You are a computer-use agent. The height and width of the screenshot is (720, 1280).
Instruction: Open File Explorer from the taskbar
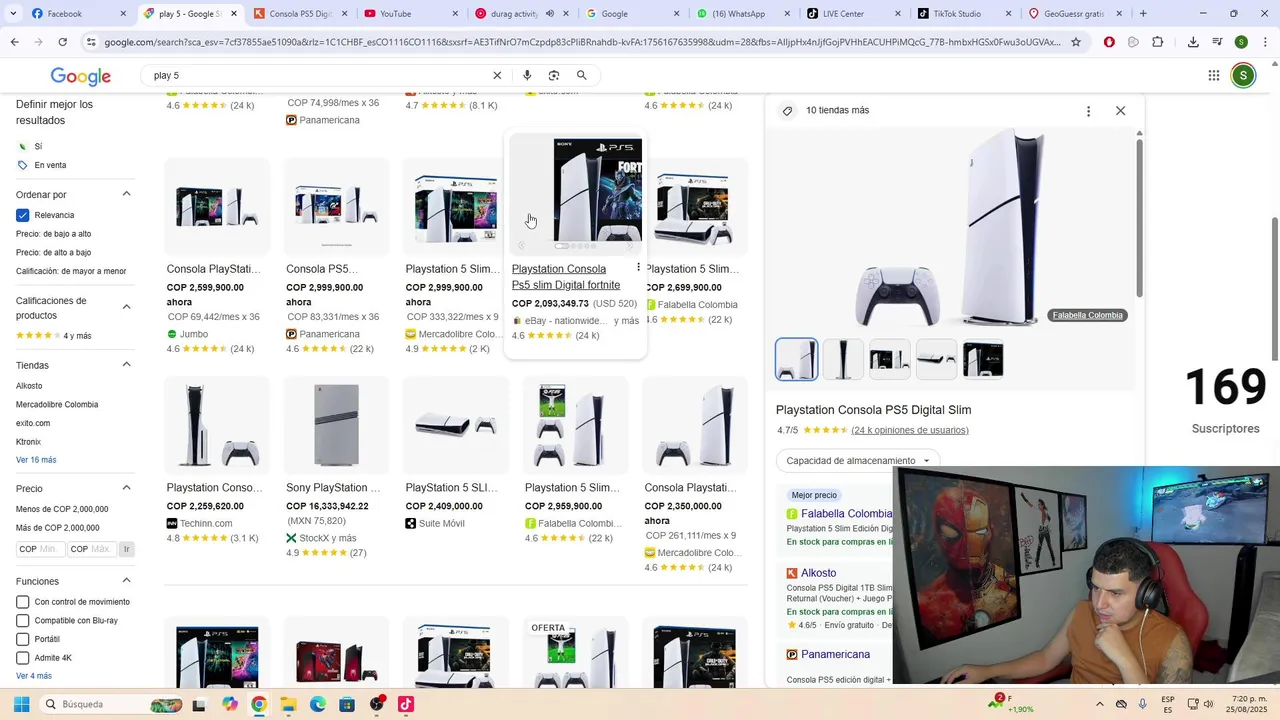[x=288, y=704]
